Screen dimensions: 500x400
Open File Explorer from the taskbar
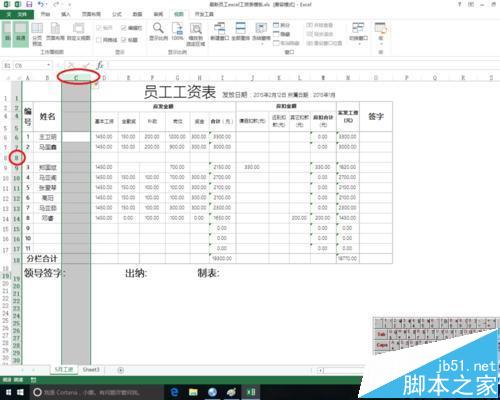[193, 392]
